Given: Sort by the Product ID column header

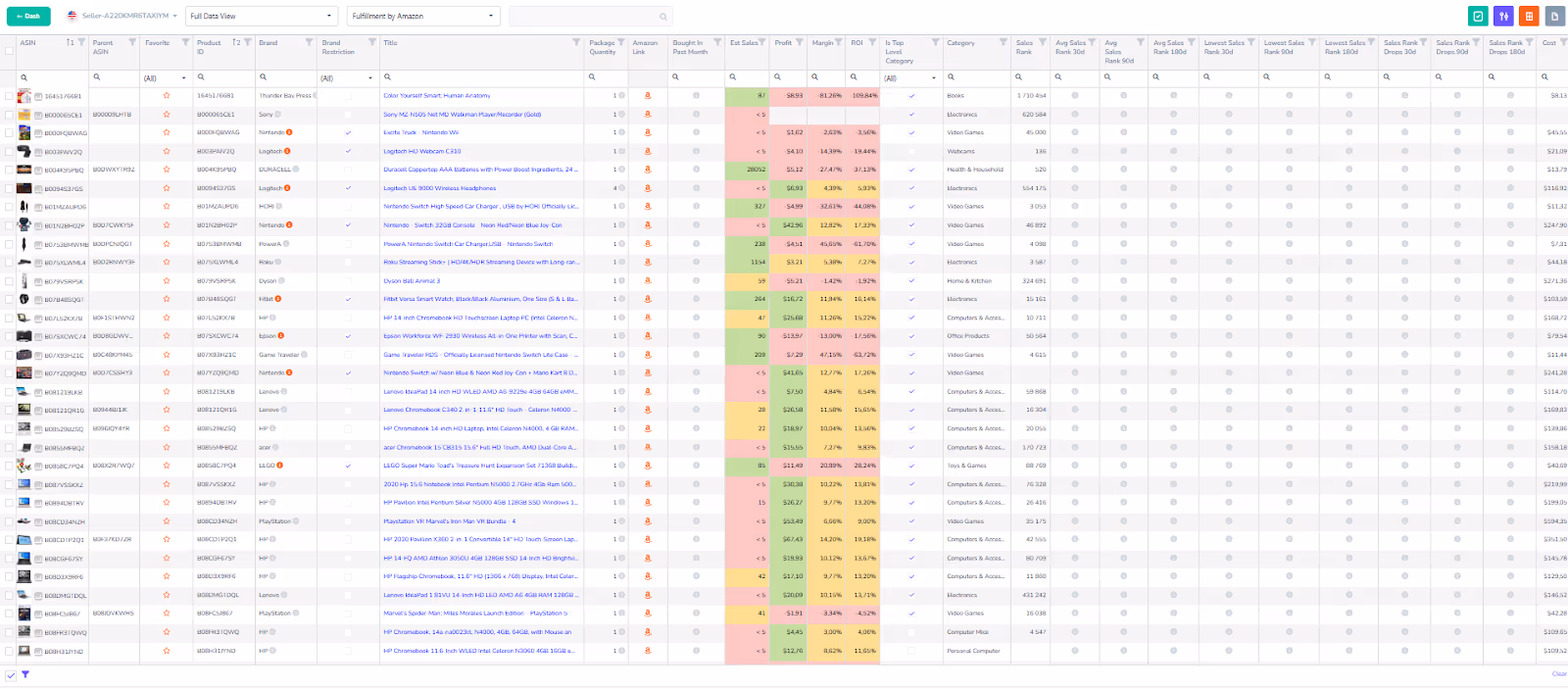Looking at the screenshot, I should tap(209, 46).
